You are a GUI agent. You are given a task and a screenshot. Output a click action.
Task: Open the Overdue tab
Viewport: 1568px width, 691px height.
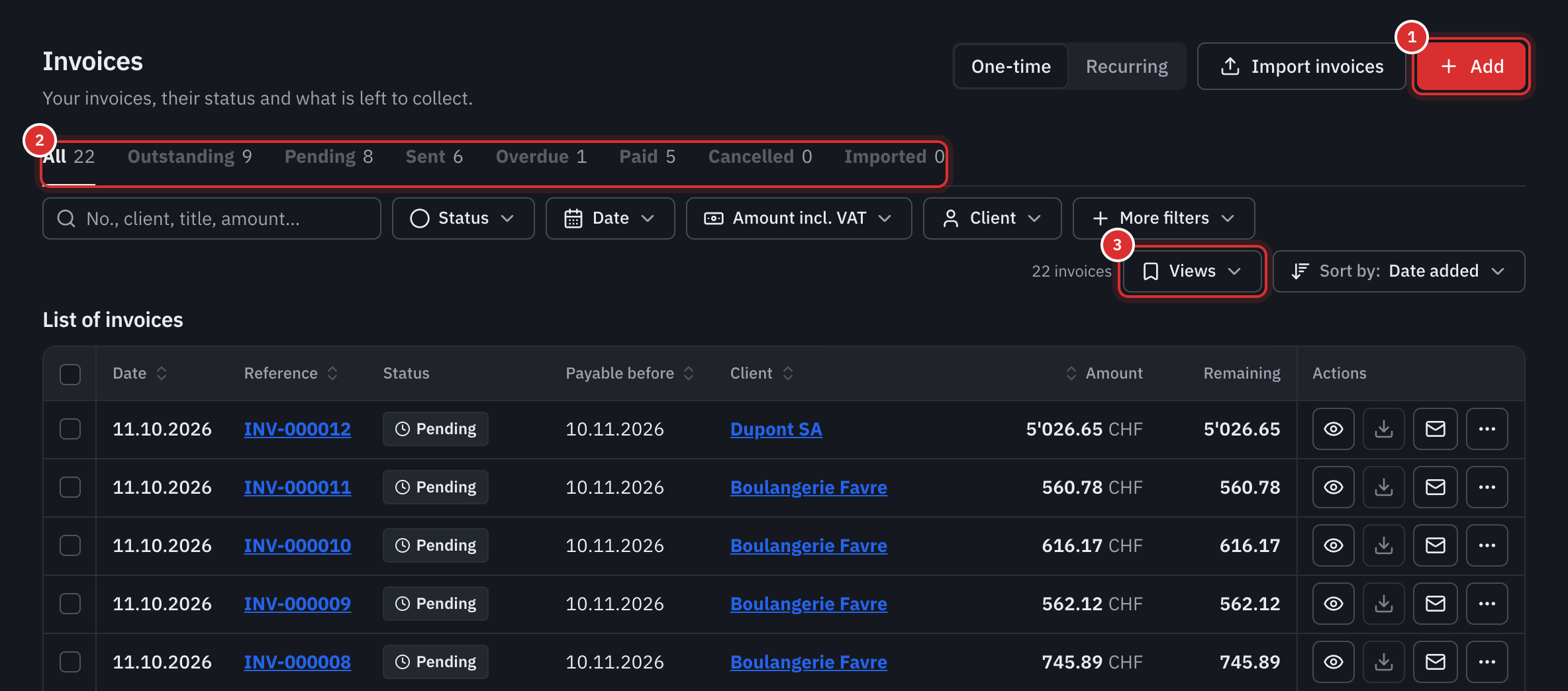pos(541,157)
